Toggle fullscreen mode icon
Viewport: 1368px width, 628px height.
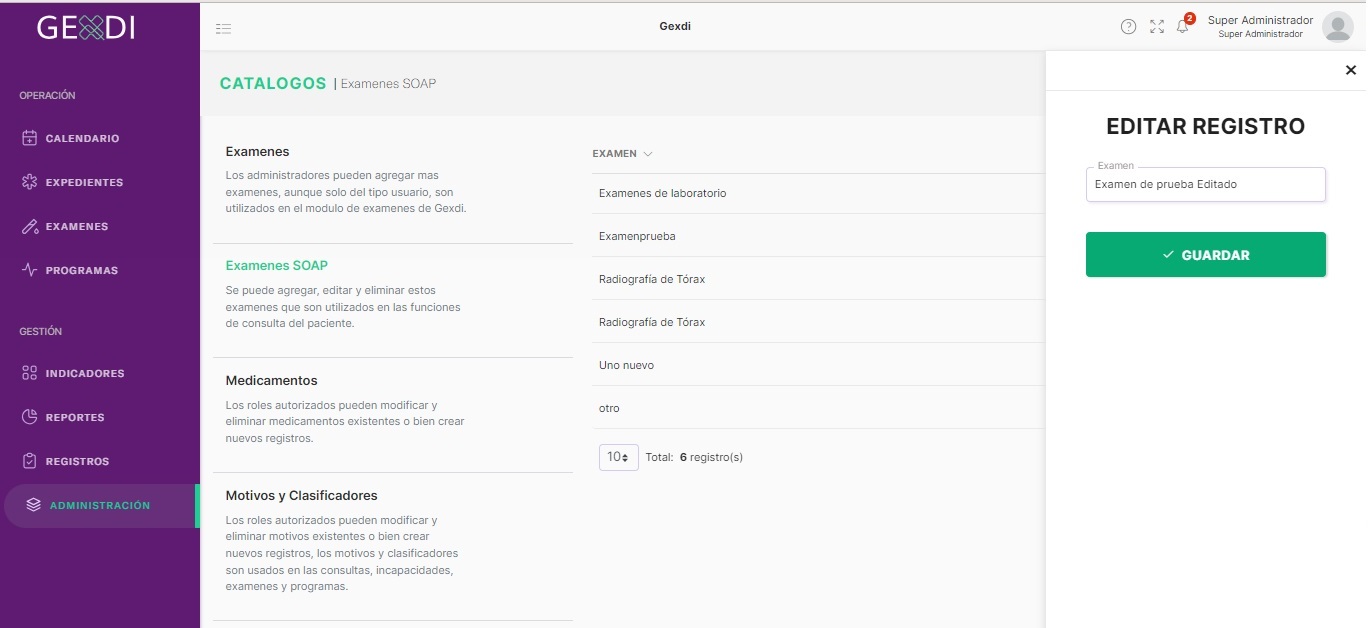point(1157,27)
